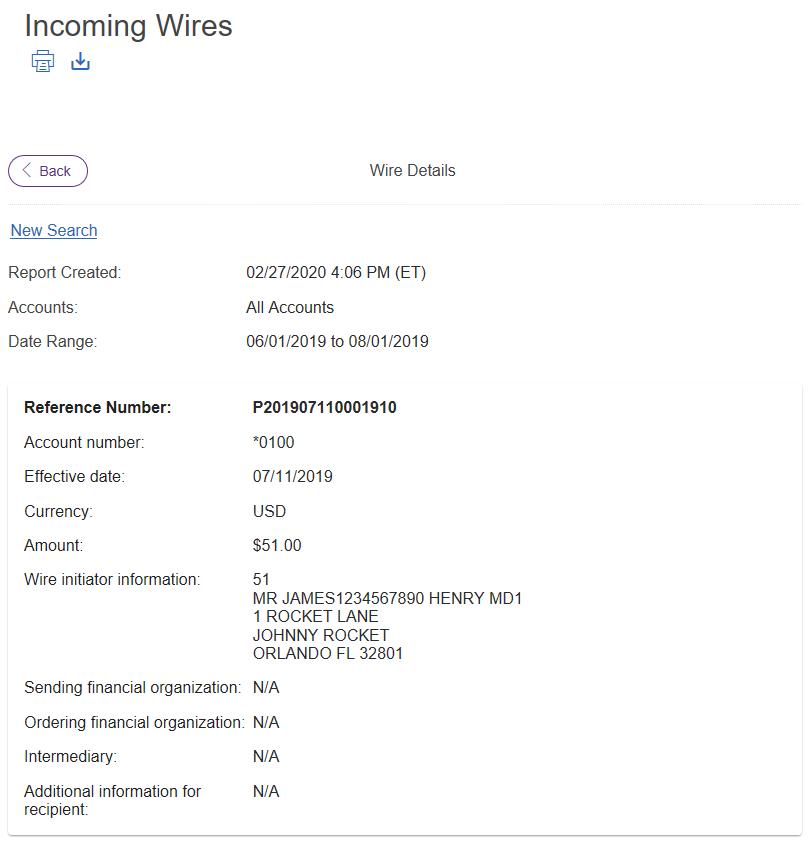Click the $51.00 amount value
Screen dimensions: 810x852
coord(277,546)
